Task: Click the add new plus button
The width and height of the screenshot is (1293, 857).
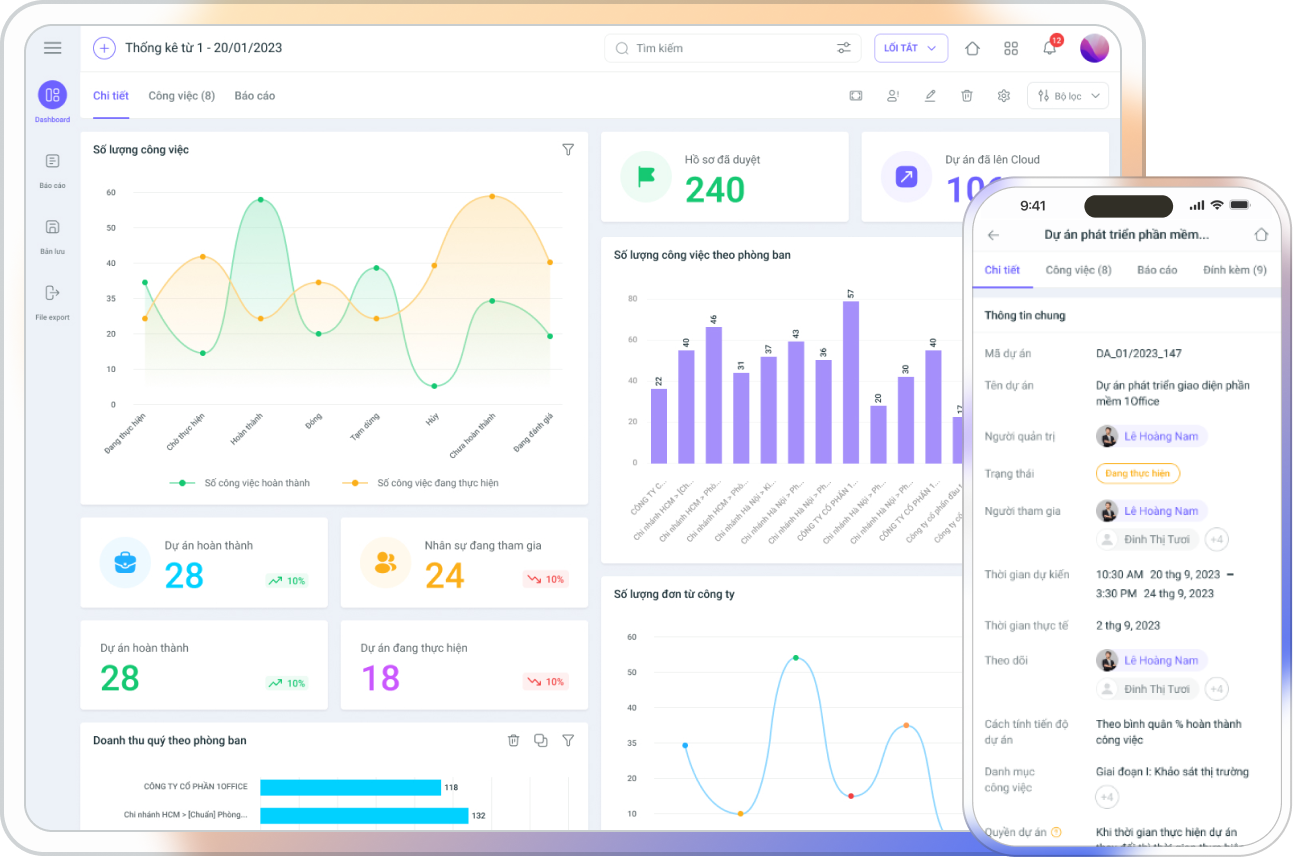Action: tap(104, 48)
